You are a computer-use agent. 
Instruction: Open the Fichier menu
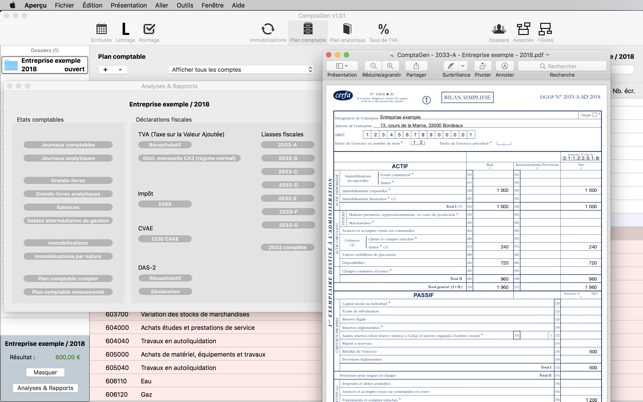pos(64,5)
